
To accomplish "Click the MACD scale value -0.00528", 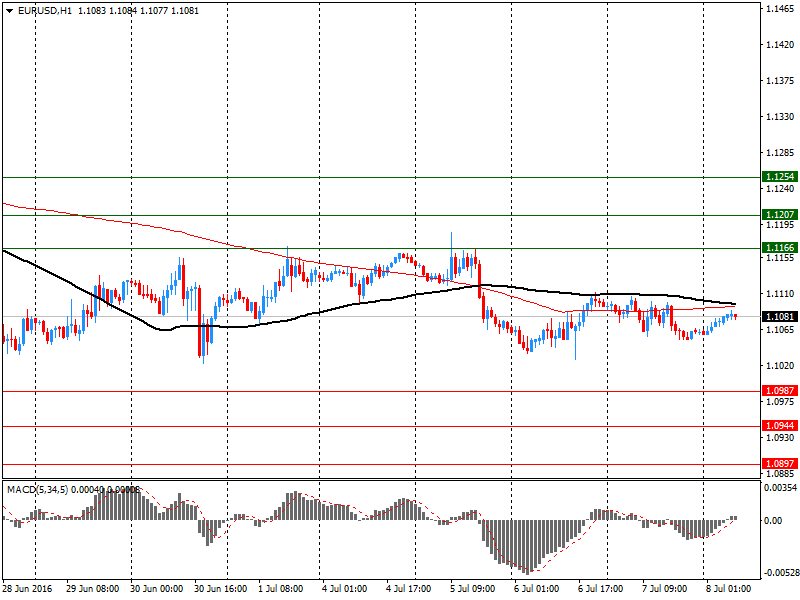I will (x=780, y=572).
